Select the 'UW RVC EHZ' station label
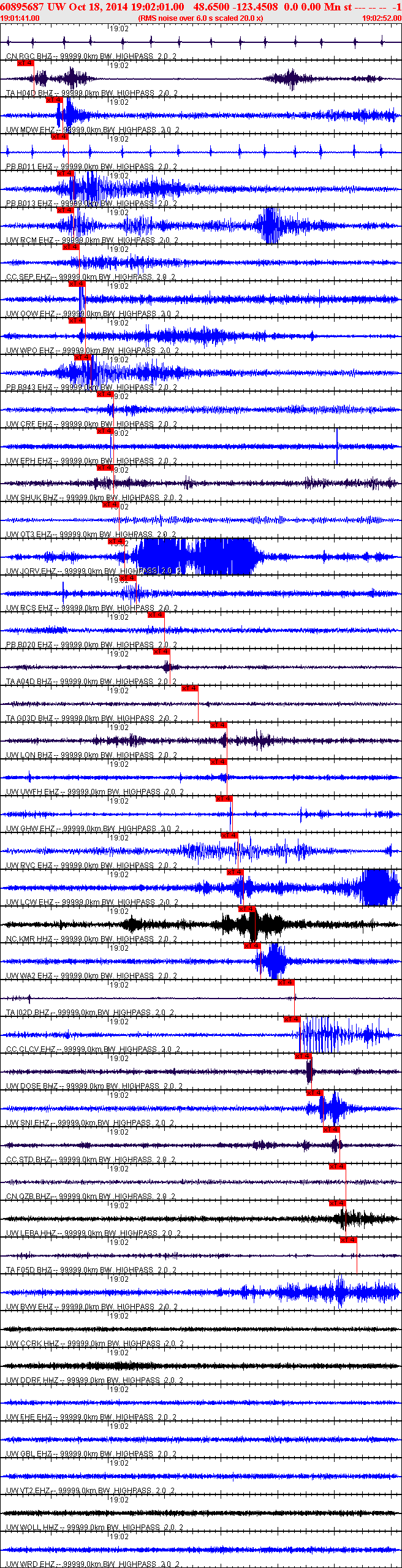This screenshot has height=1568, width=402. click(x=29, y=866)
